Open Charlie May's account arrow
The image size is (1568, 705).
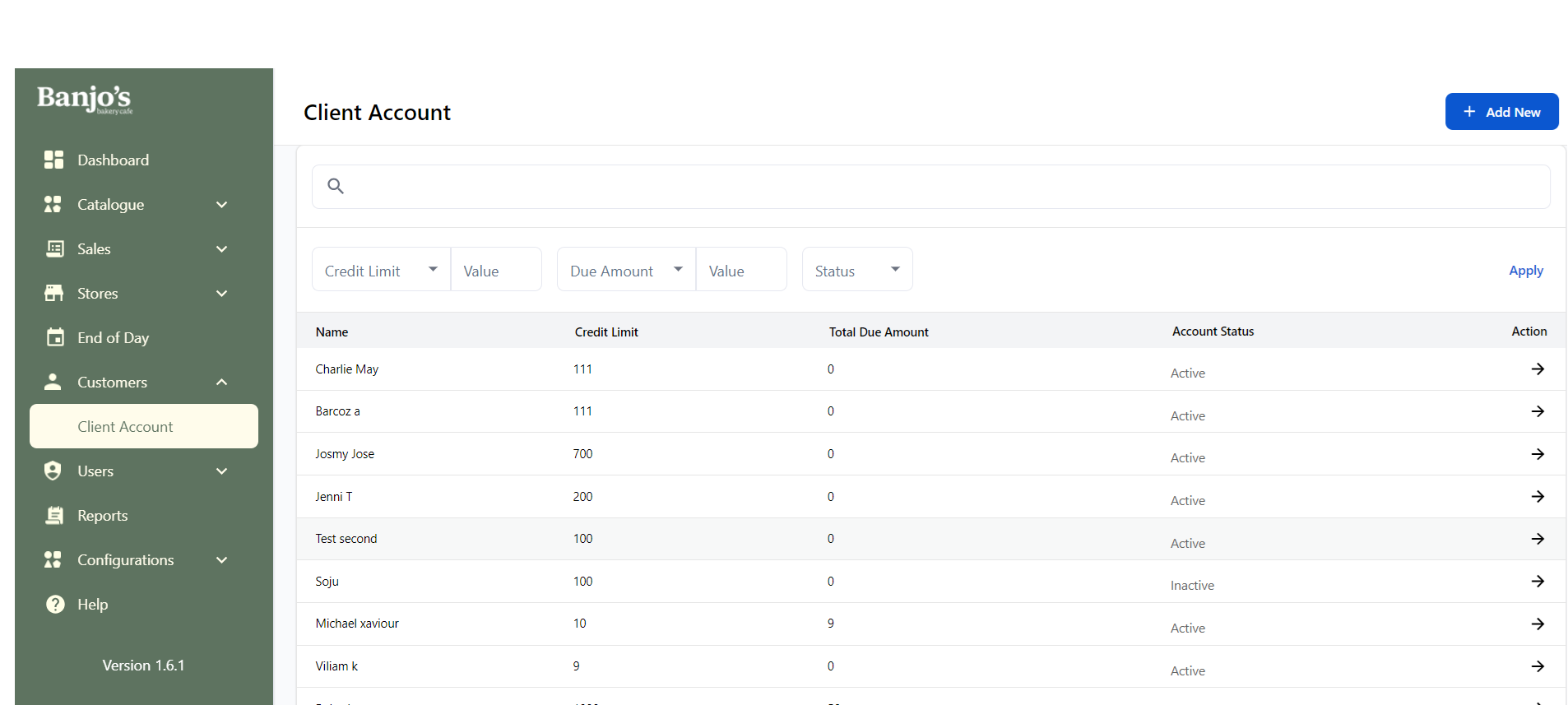pyautogui.click(x=1537, y=369)
